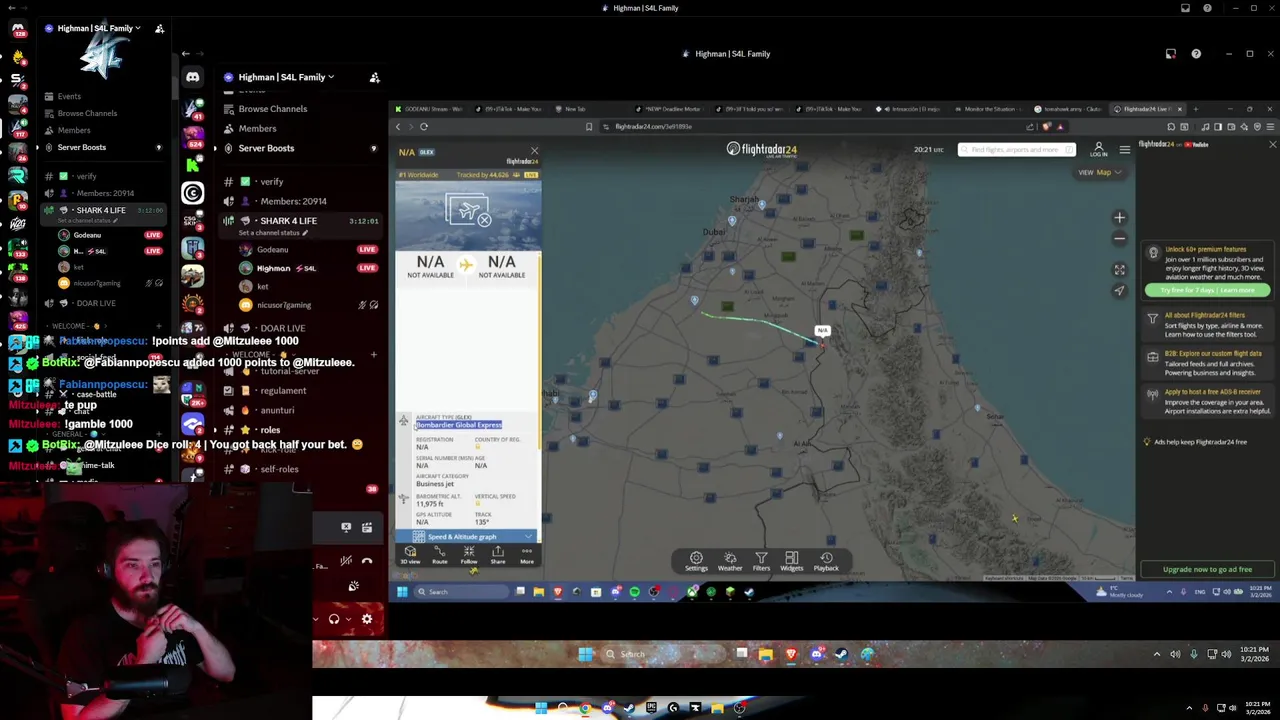Open a new browser tab
Viewport: 1280px width, 720px height.
[1197, 109]
